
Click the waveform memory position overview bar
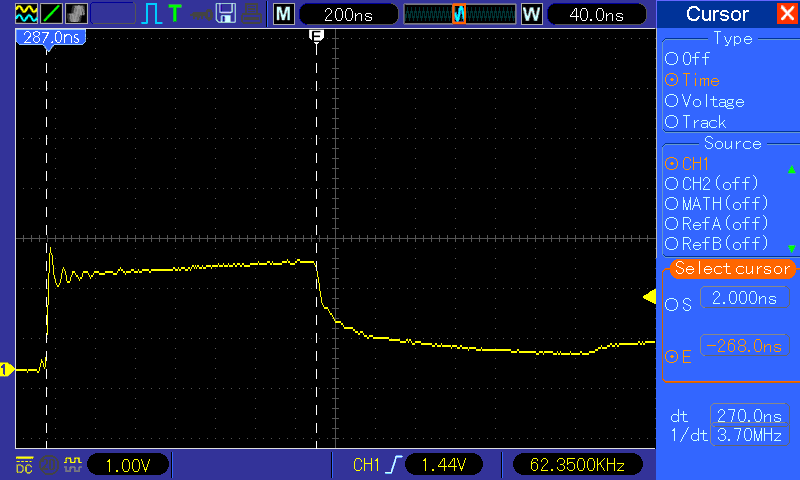(459, 14)
